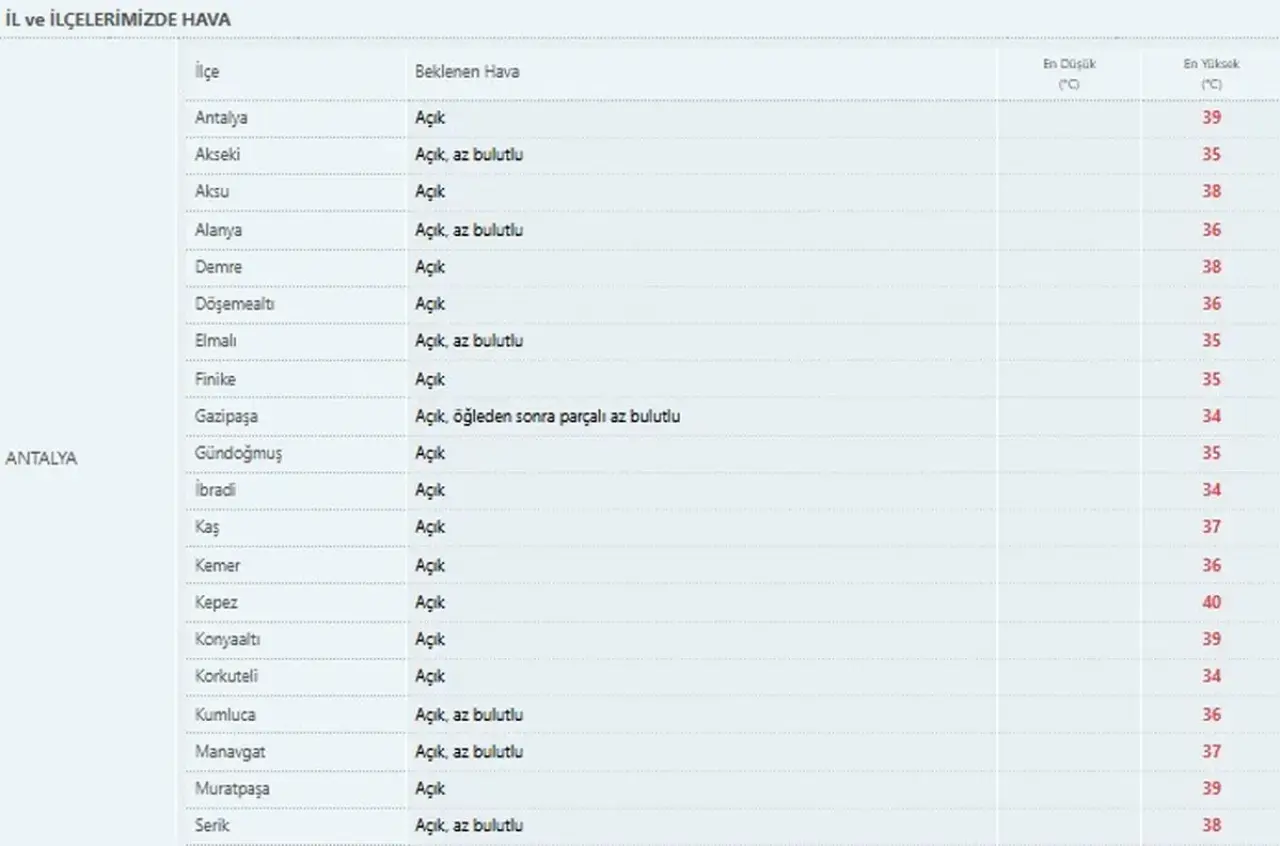Click the İL ve İLÇELERİMİZDE HAVA heading
This screenshot has width=1280, height=846.
(x=118, y=19)
